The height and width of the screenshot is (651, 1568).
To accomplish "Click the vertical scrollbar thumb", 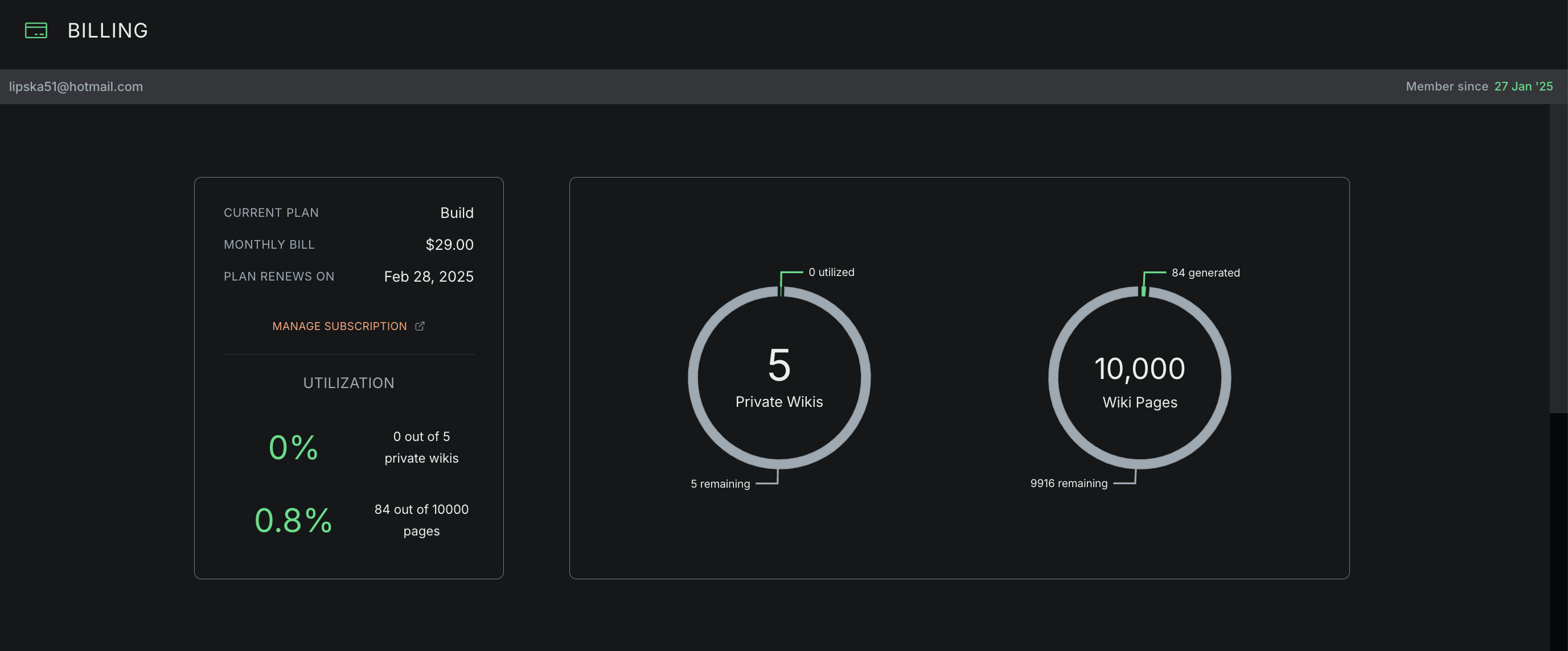I will (x=1558, y=258).
